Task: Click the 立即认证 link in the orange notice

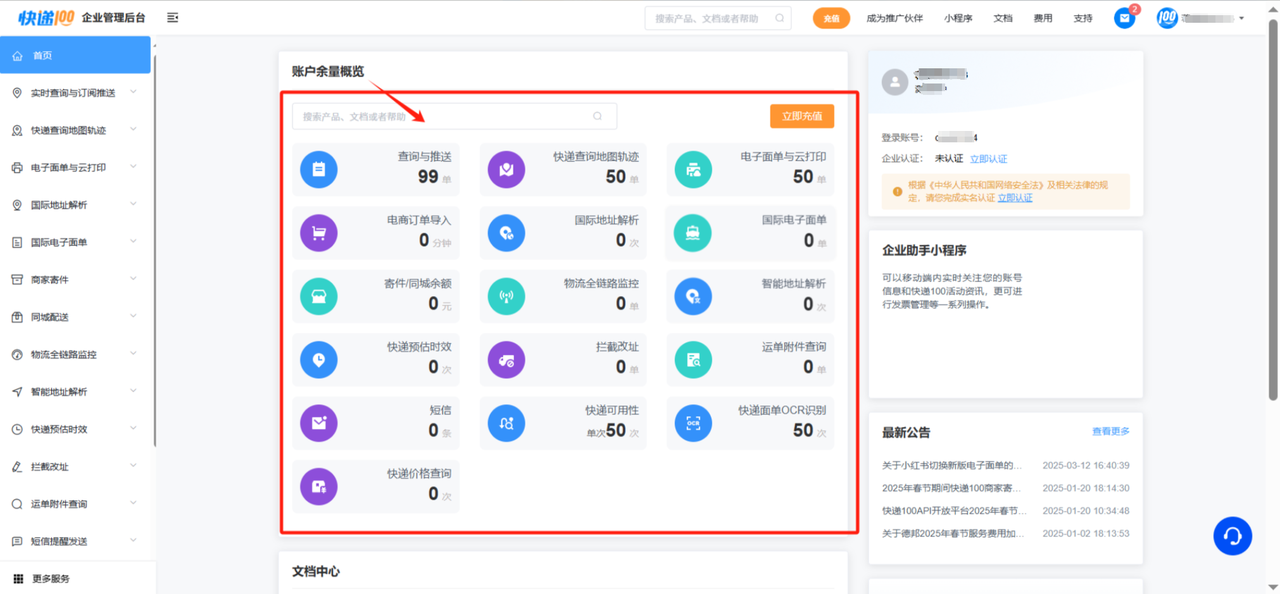Action: point(1015,198)
